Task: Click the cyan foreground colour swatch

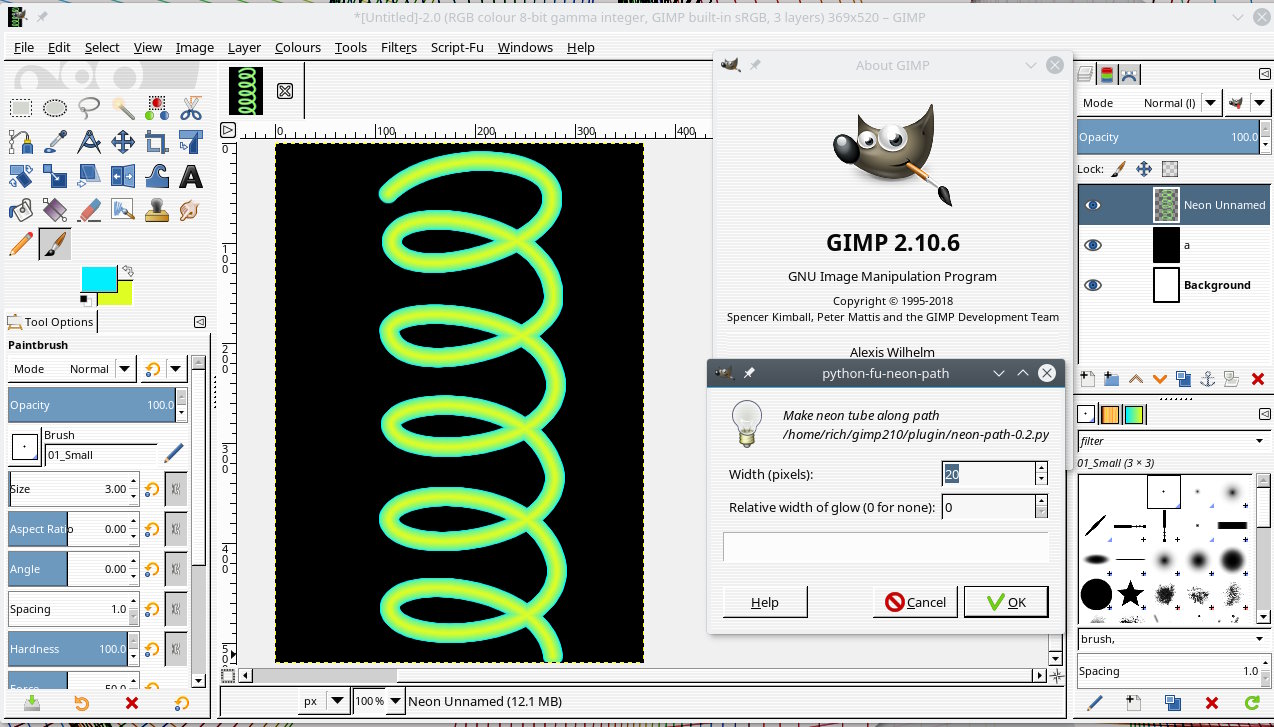Action: (x=98, y=279)
